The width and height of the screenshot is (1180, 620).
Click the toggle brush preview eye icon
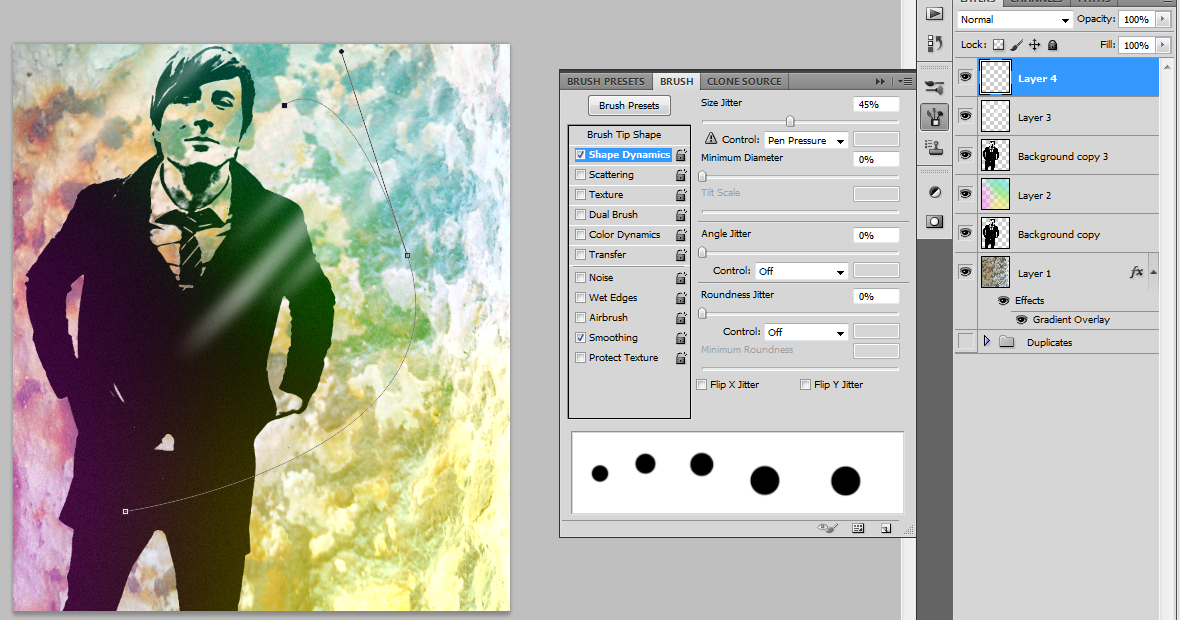point(828,528)
